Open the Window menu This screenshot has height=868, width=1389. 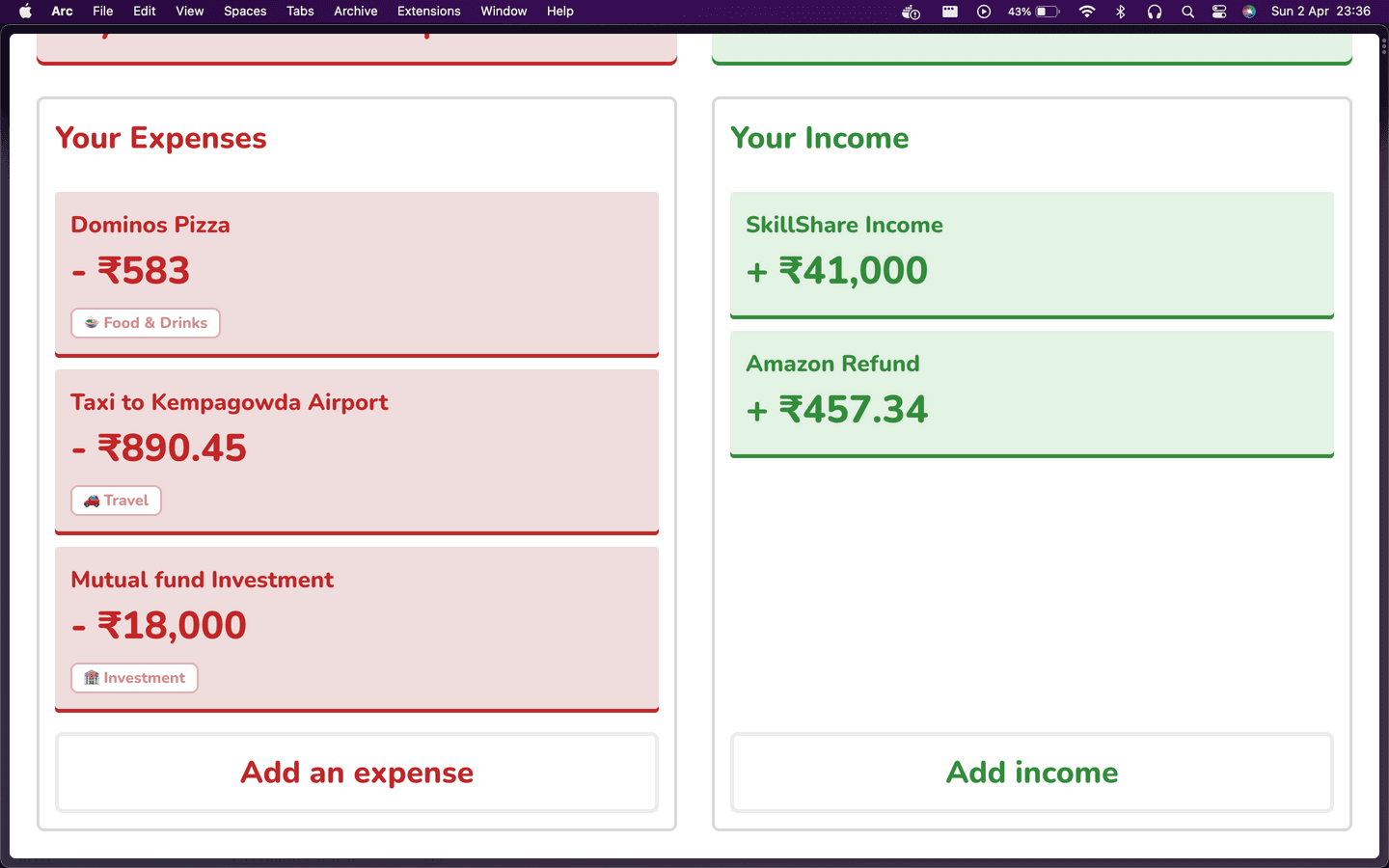click(504, 12)
